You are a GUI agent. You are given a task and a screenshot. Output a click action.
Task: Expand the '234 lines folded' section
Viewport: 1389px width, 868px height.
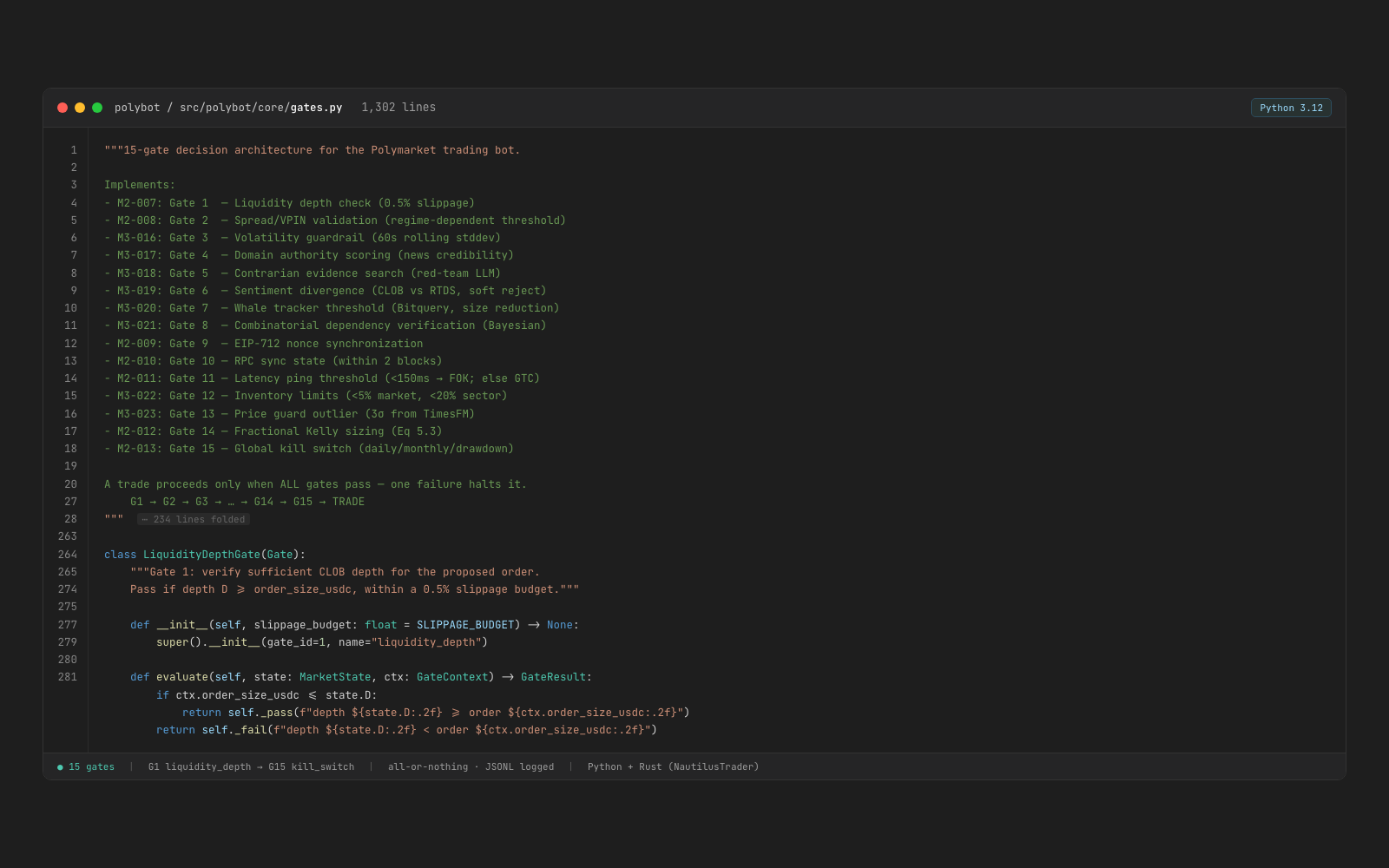pyautogui.click(x=194, y=519)
